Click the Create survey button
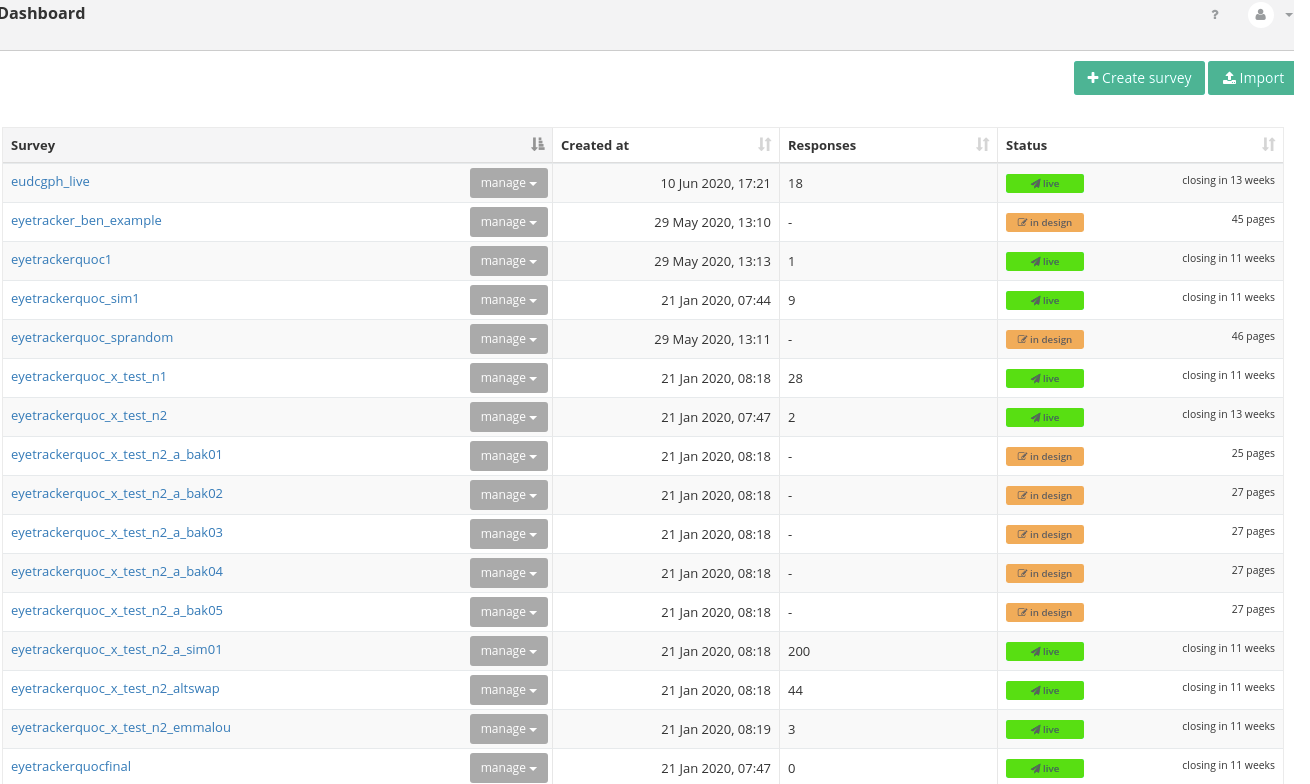This screenshot has width=1310, height=784. tap(1139, 77)
